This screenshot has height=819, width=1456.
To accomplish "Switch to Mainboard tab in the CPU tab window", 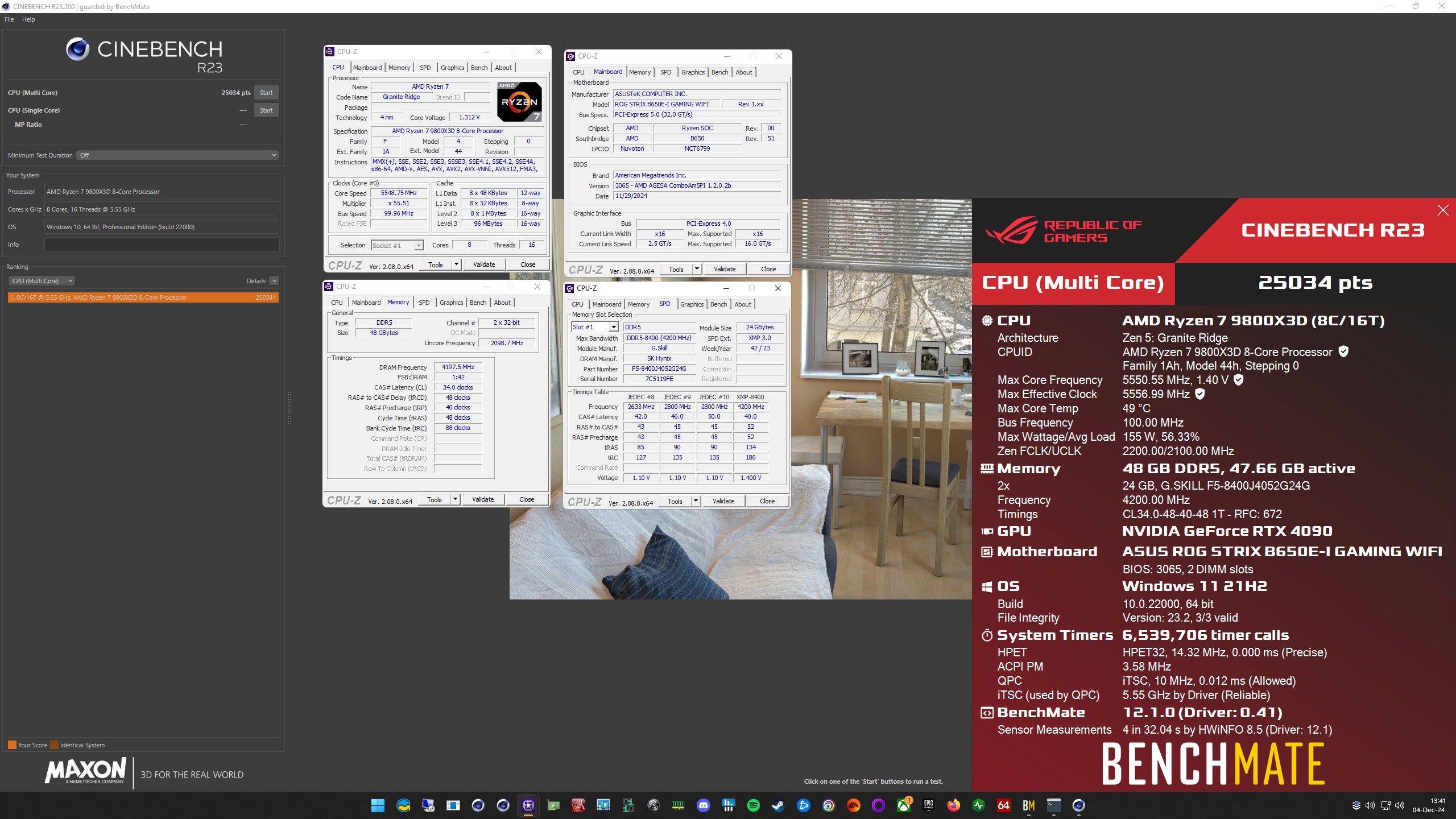I will [x=367, y=68].
